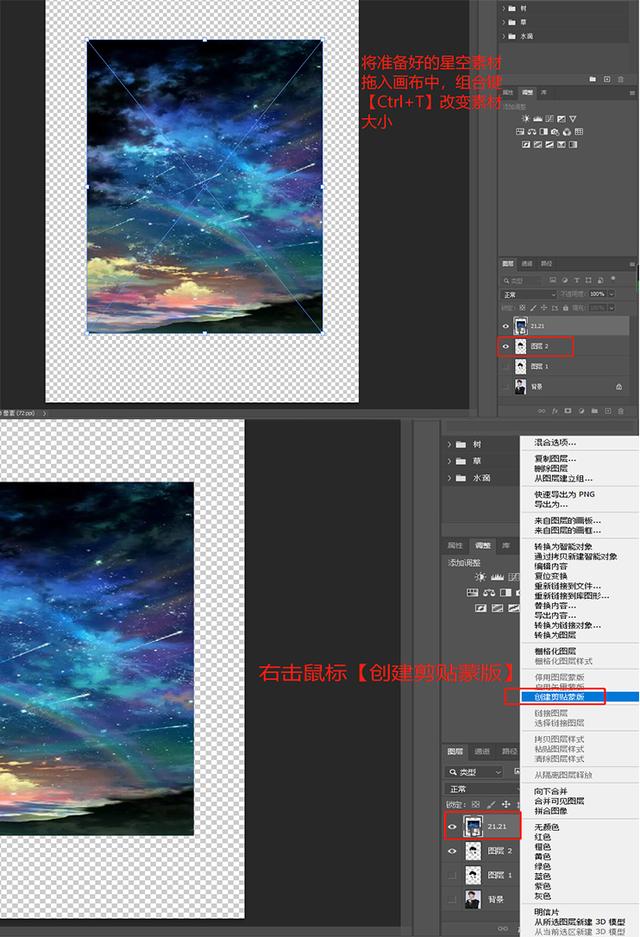640x937 pixels.
Task: Open 库 tab in upper screenshot
Action: (x=543, y=93)
